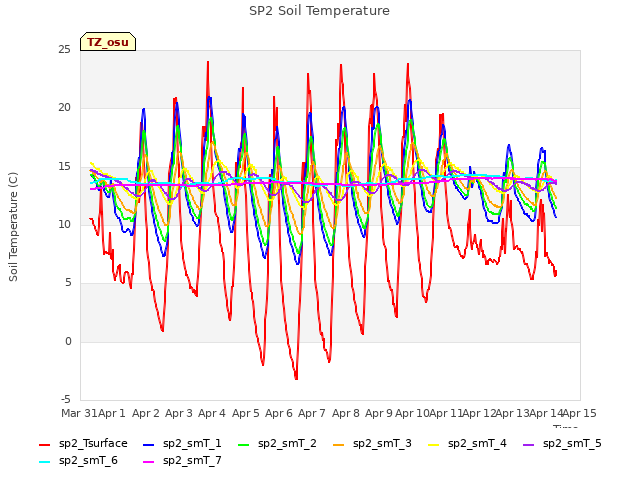Screen dimensions: 640x480
Task: Click the Apr 6 x-axis tick label
Action: 279,413
